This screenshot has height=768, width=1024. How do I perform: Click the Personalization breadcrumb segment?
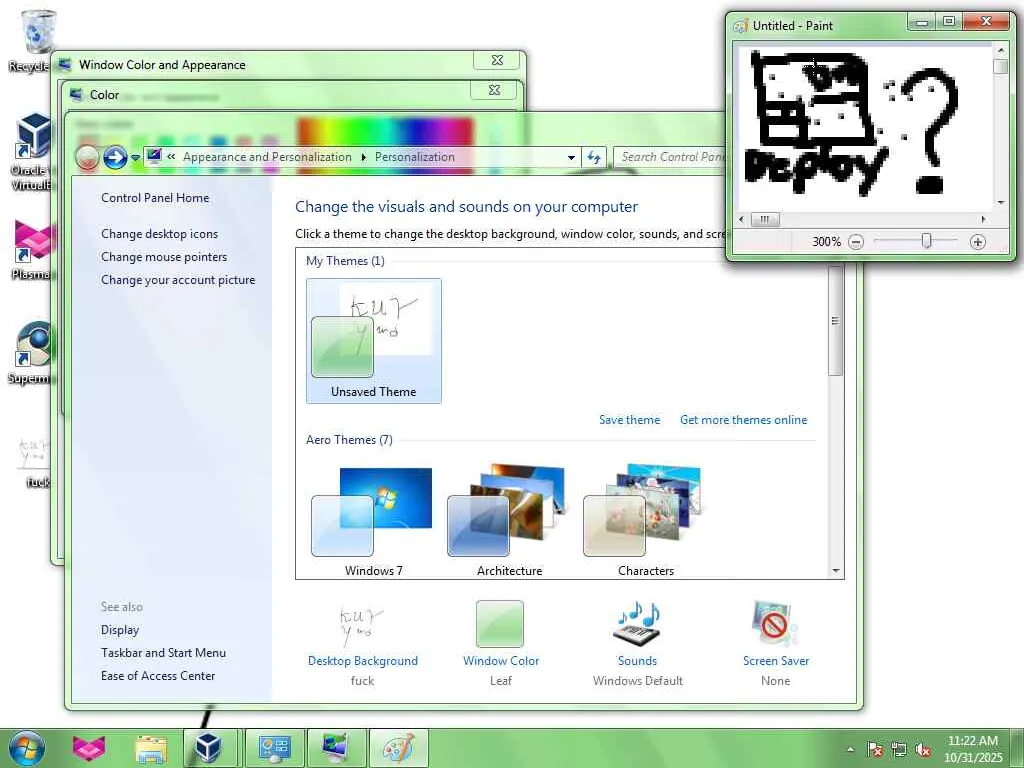tap(415, 157)
